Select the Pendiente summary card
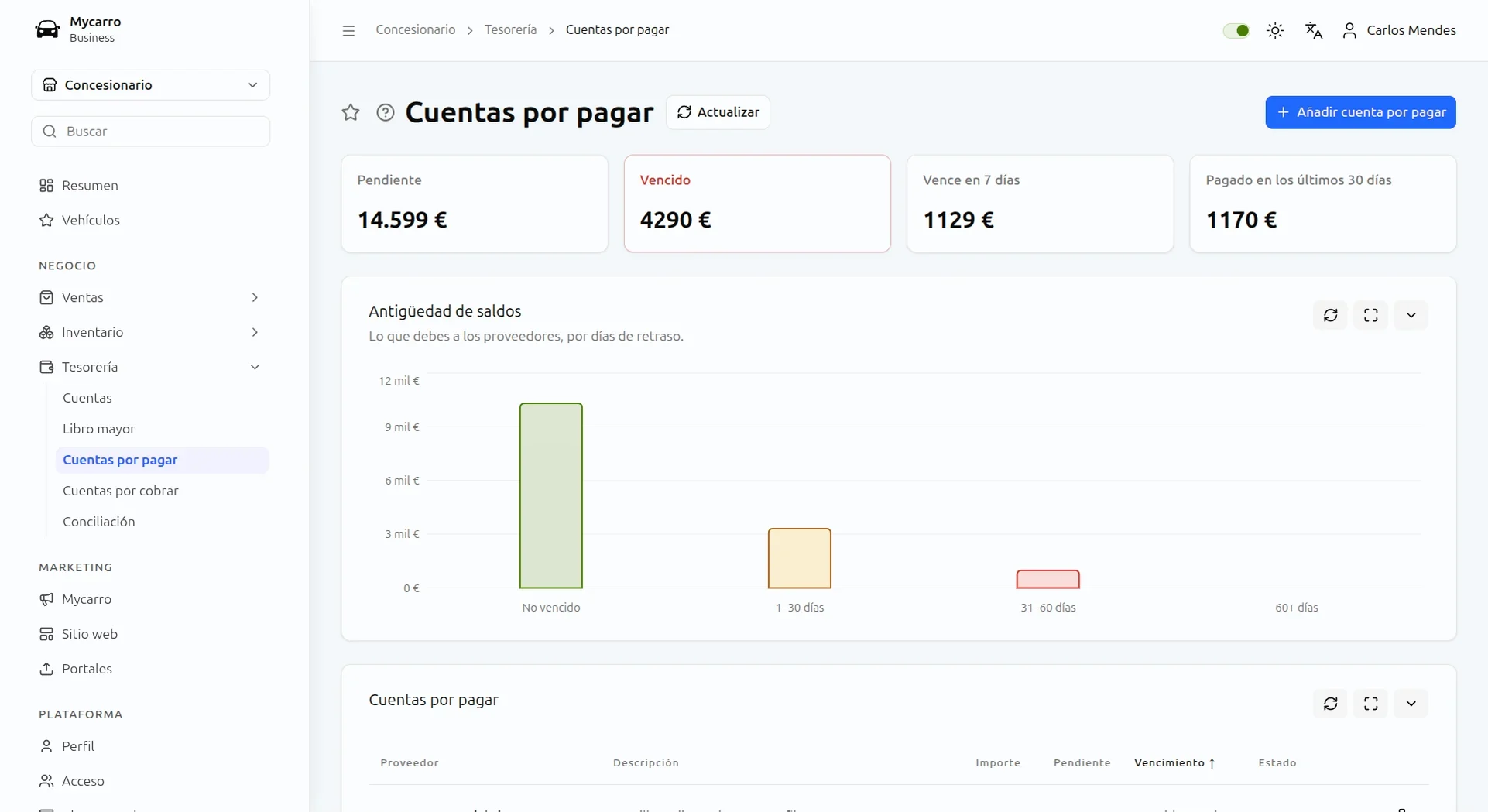Screen dimensions: 1488x812 [475, 204]
